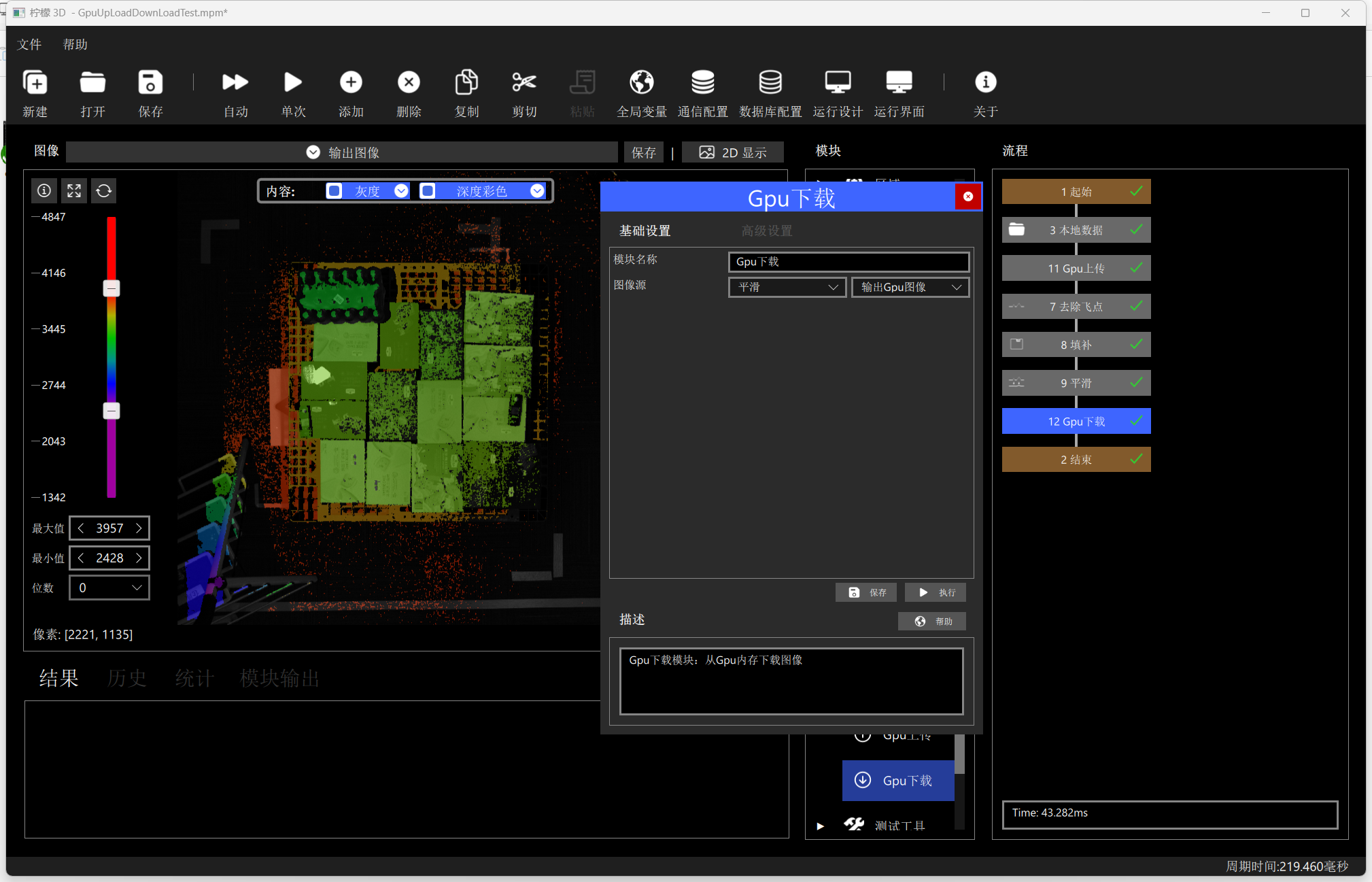Open the 文件 menu
This screenshot has width=1372, height=882.
(29, 45)
